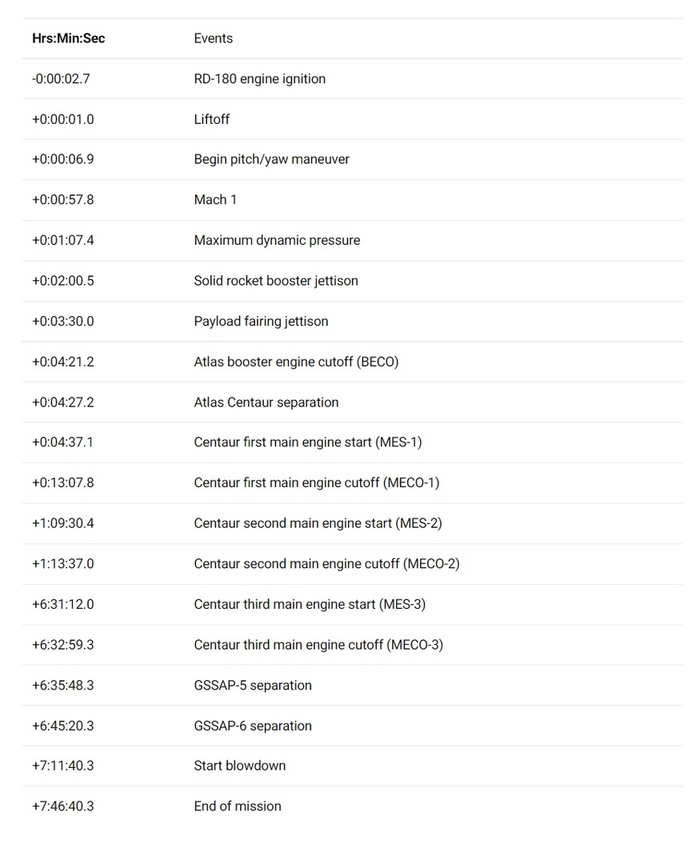Click the Hrs:Min:Sec column header
700x864 pixels.
pos(68,38)
